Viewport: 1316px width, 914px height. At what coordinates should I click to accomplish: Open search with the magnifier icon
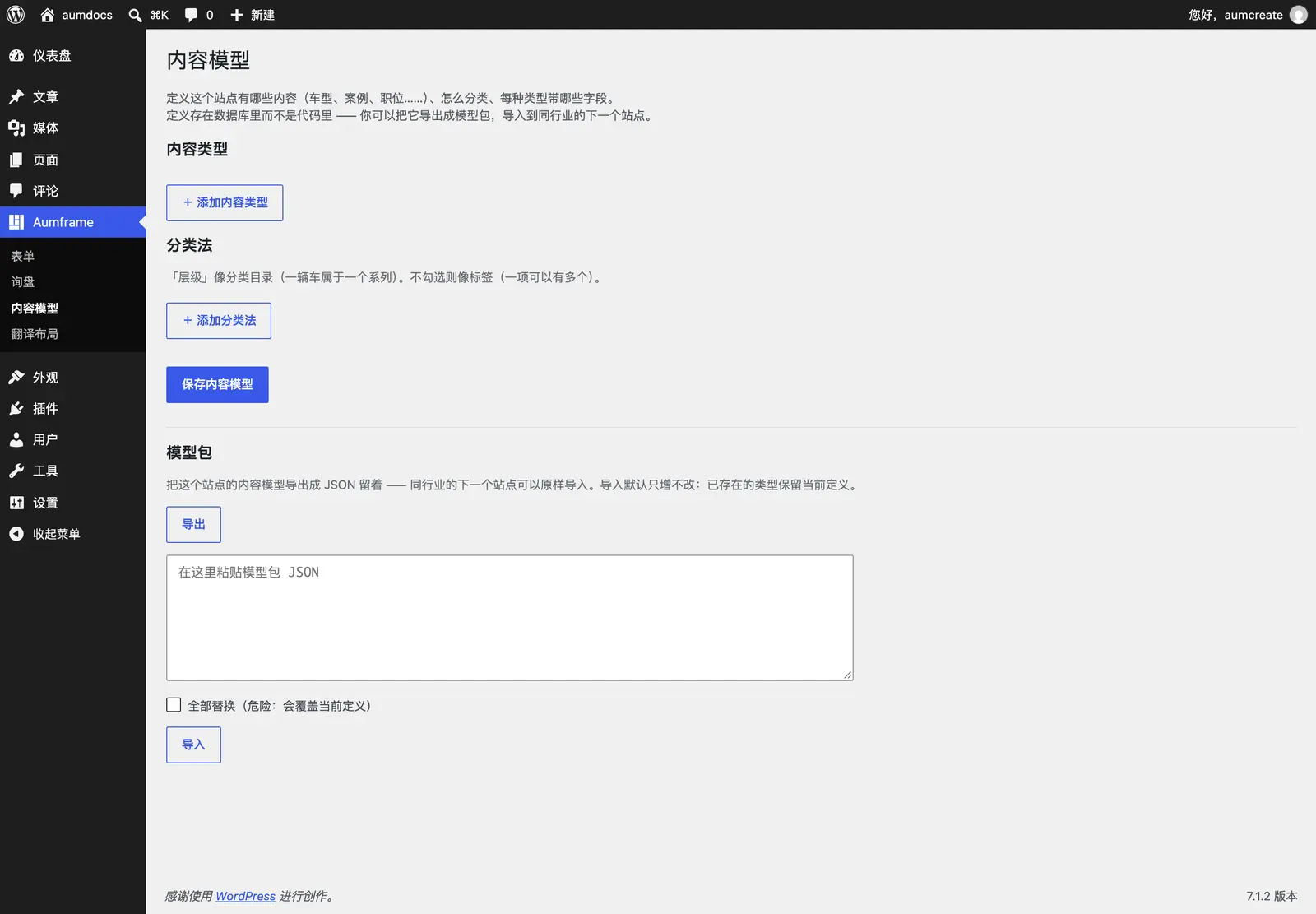click(136, 15)
